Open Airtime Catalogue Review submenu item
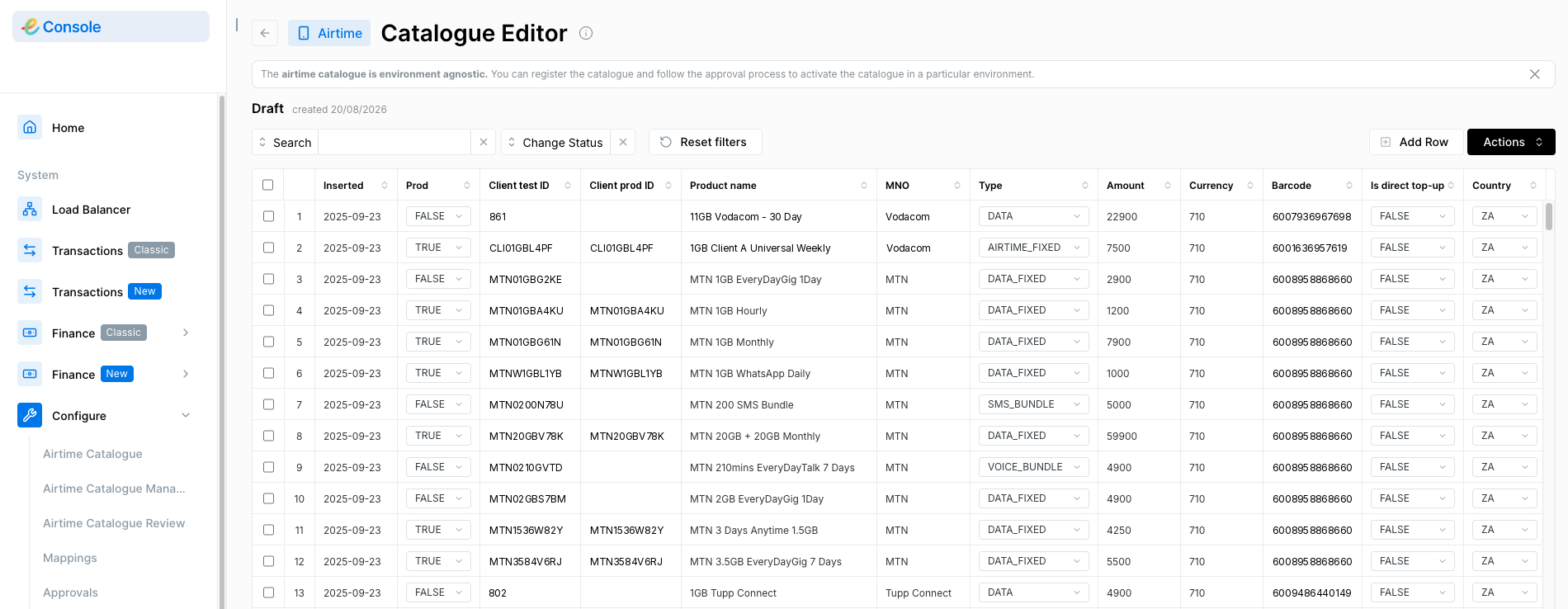 click(x=114, y=523)
